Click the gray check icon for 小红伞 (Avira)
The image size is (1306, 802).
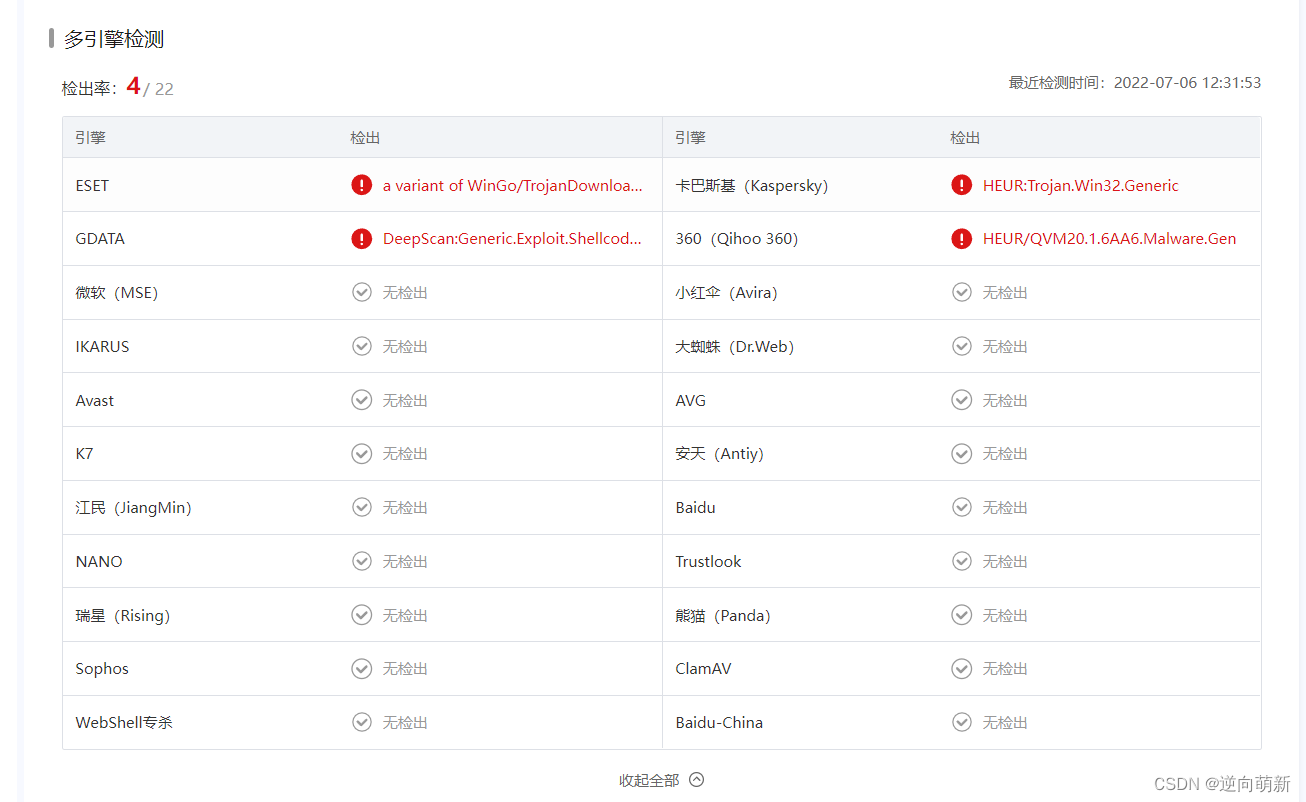click(962, 292)
